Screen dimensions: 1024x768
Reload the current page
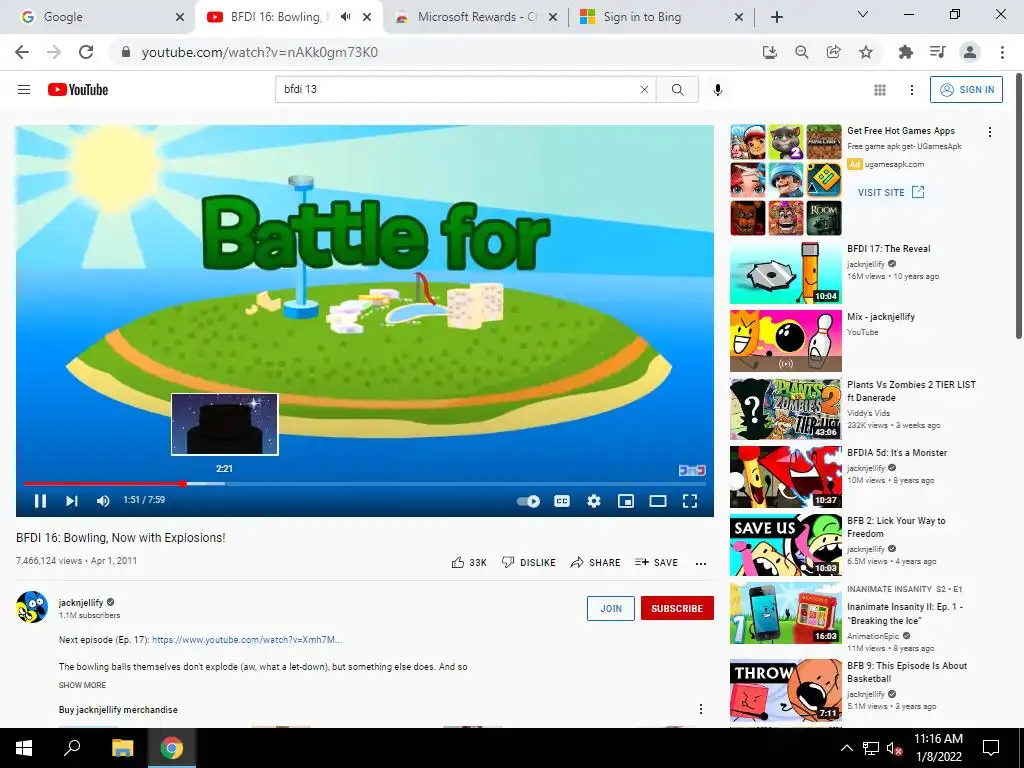(86, 52)
